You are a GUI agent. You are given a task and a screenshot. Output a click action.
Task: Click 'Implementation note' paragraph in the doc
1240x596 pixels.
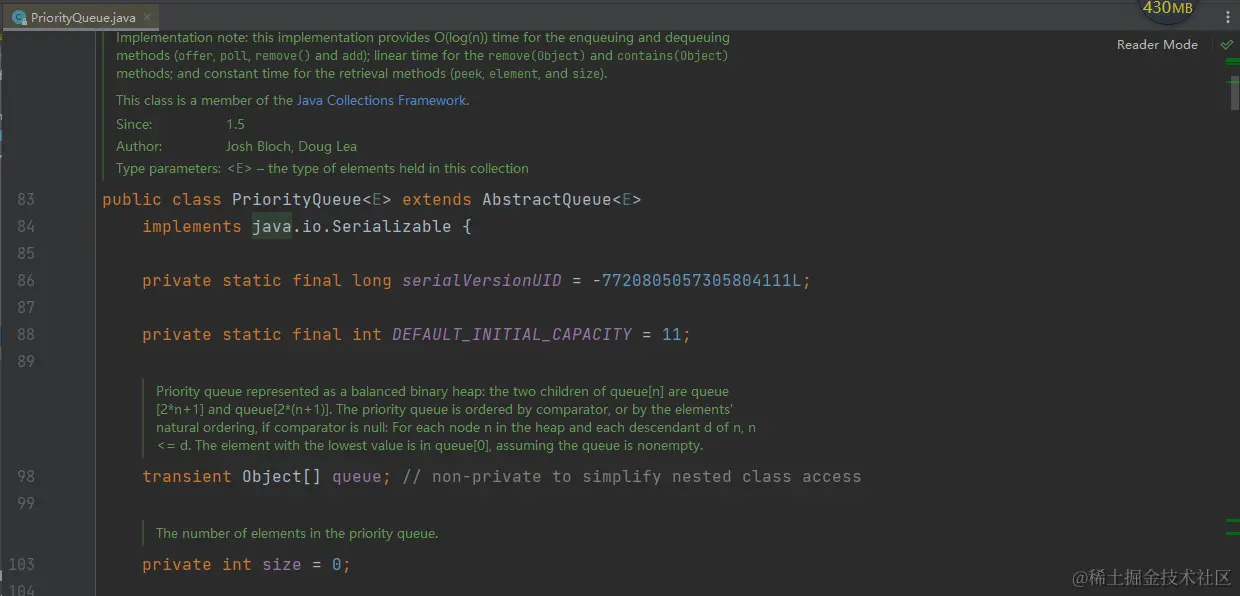(x=423, y=55)
